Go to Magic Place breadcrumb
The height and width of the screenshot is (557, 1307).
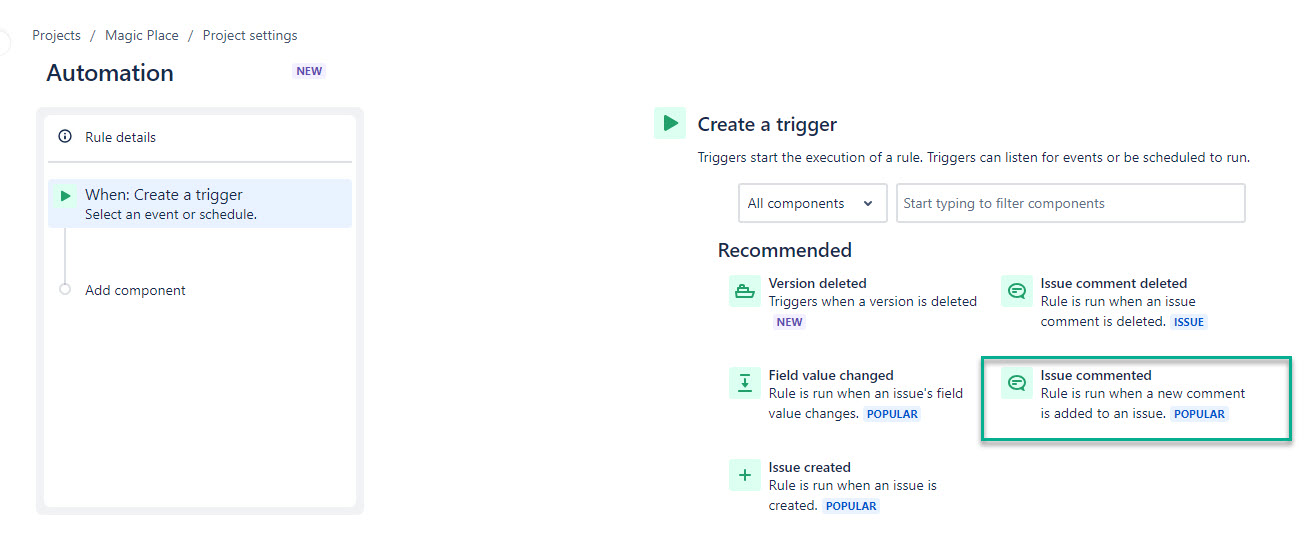(x=142, y=35)
